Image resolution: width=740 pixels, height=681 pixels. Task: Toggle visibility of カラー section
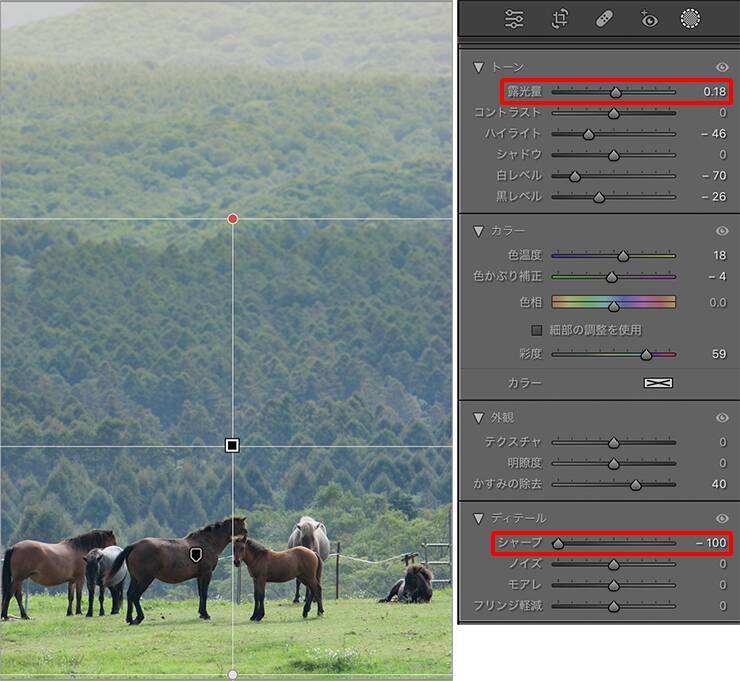tap(722, 231)
